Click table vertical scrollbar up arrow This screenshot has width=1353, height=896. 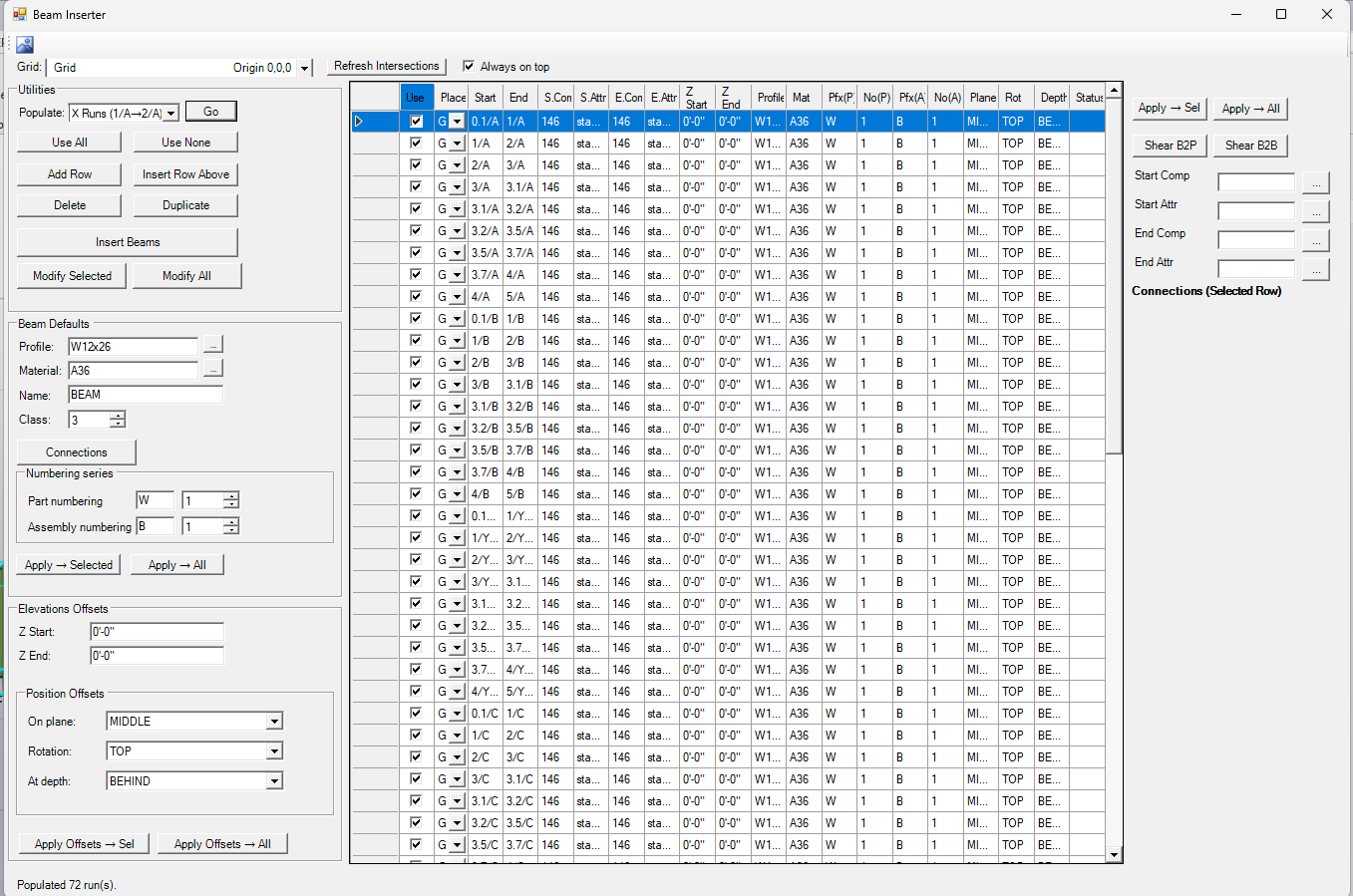[x=1115, y=91]
